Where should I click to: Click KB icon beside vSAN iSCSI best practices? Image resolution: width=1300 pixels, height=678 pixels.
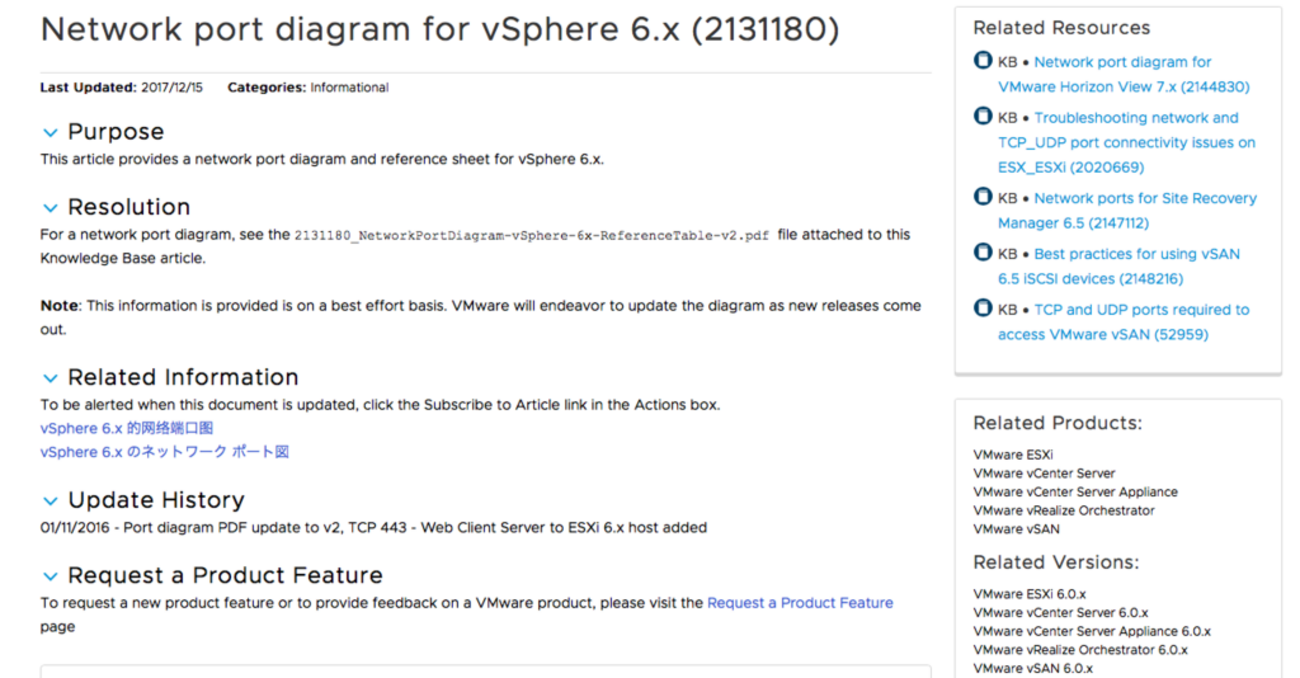pyautogui.click(x=983, y=253)
